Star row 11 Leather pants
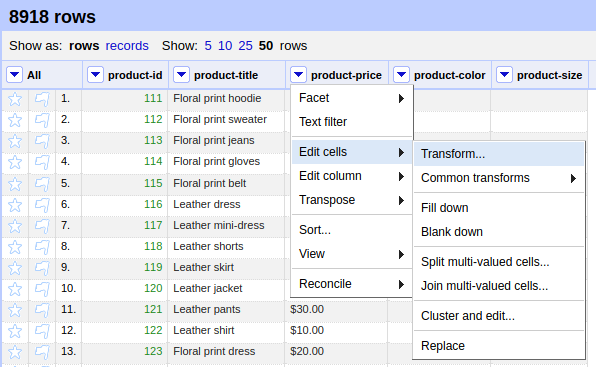 pos(15,310)
